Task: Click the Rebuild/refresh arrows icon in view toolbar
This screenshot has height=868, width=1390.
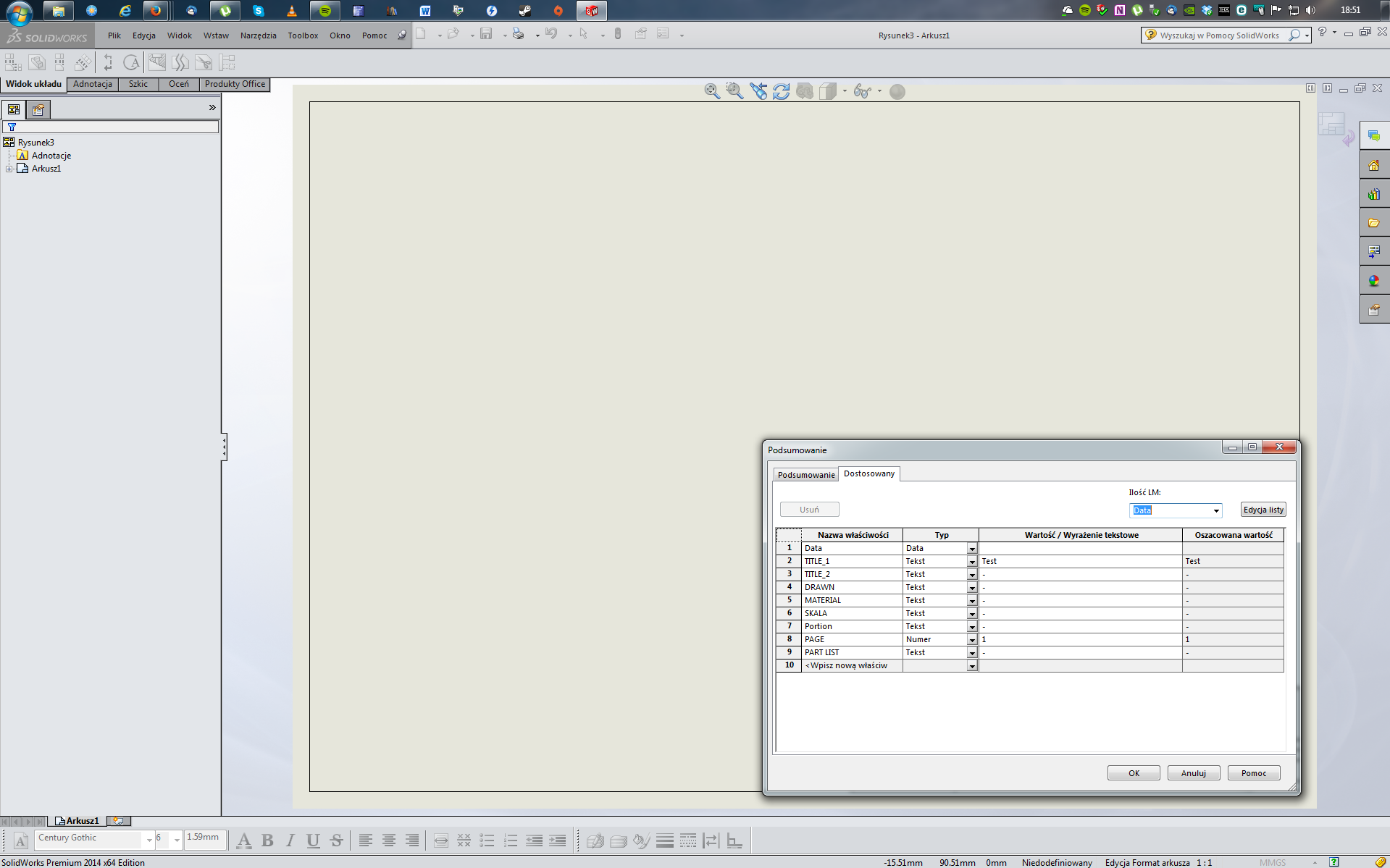Action: (782, 91)
